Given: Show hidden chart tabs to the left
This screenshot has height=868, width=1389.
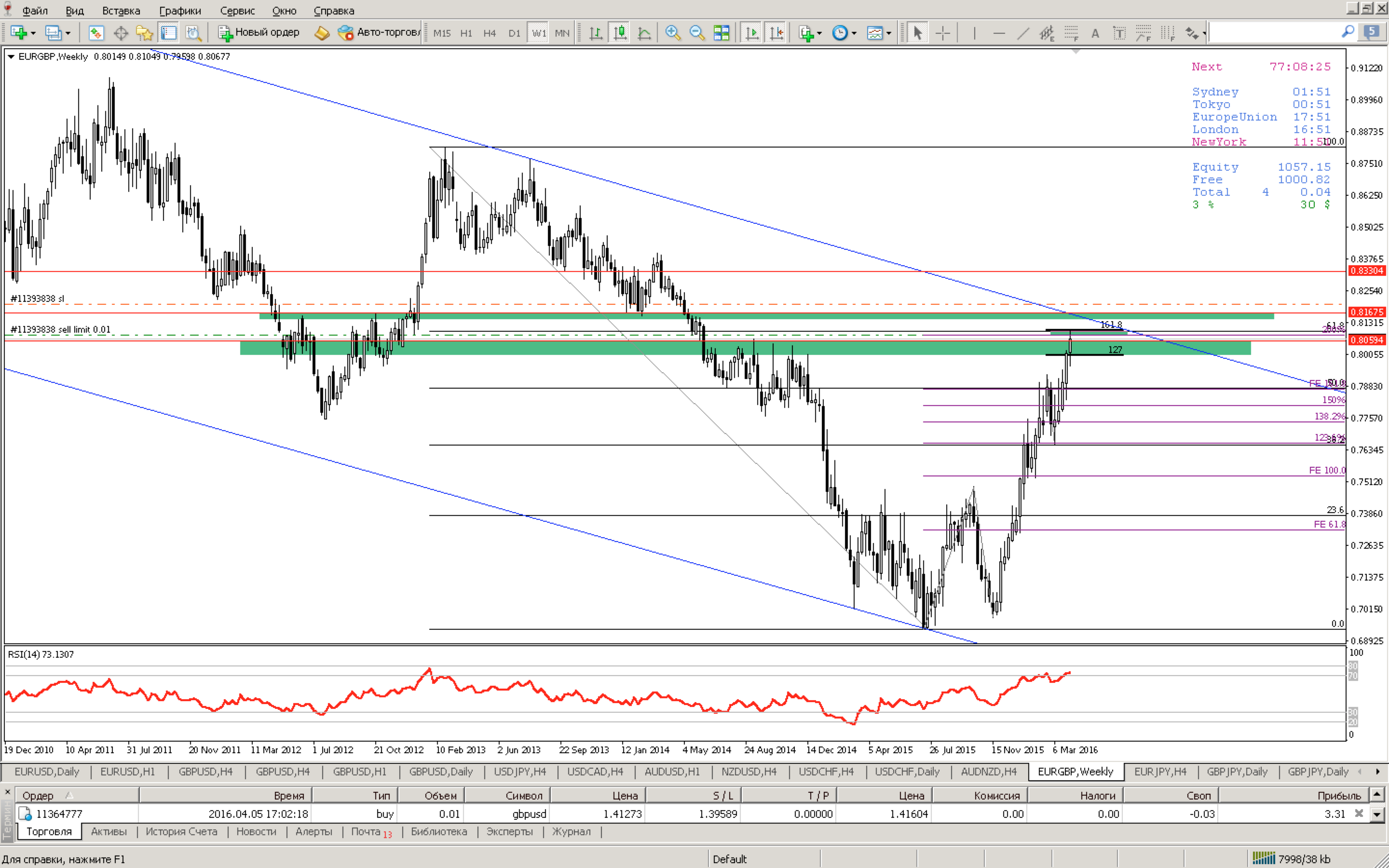Looking at the screenshot, I should 1359,772.
